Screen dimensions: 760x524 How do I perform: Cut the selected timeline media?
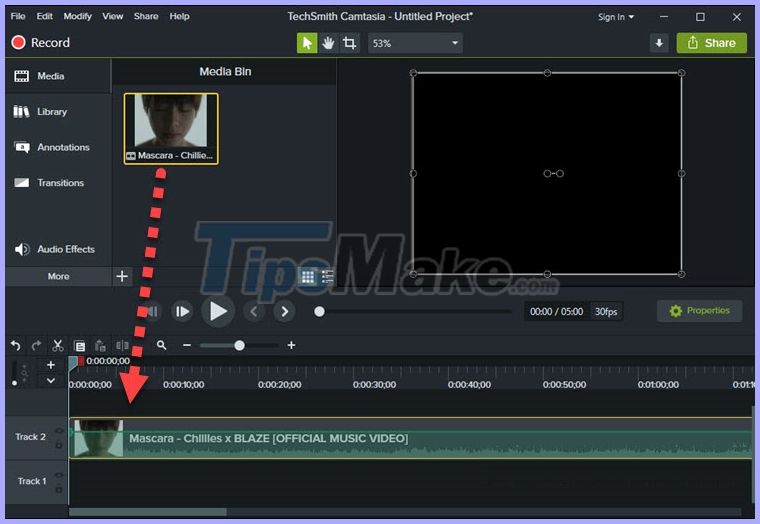tap(58, 346)
